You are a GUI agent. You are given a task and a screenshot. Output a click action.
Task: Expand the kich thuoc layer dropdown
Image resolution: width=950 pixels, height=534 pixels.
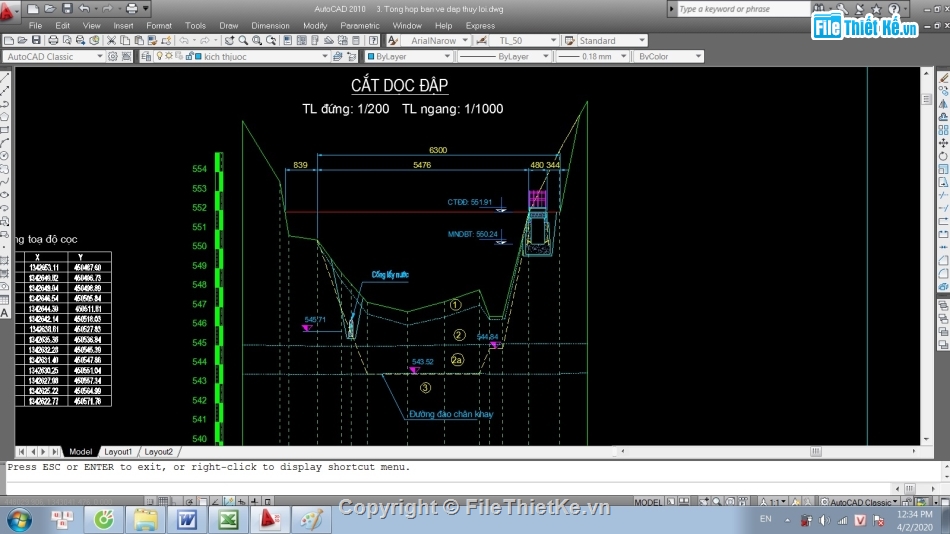325,56
